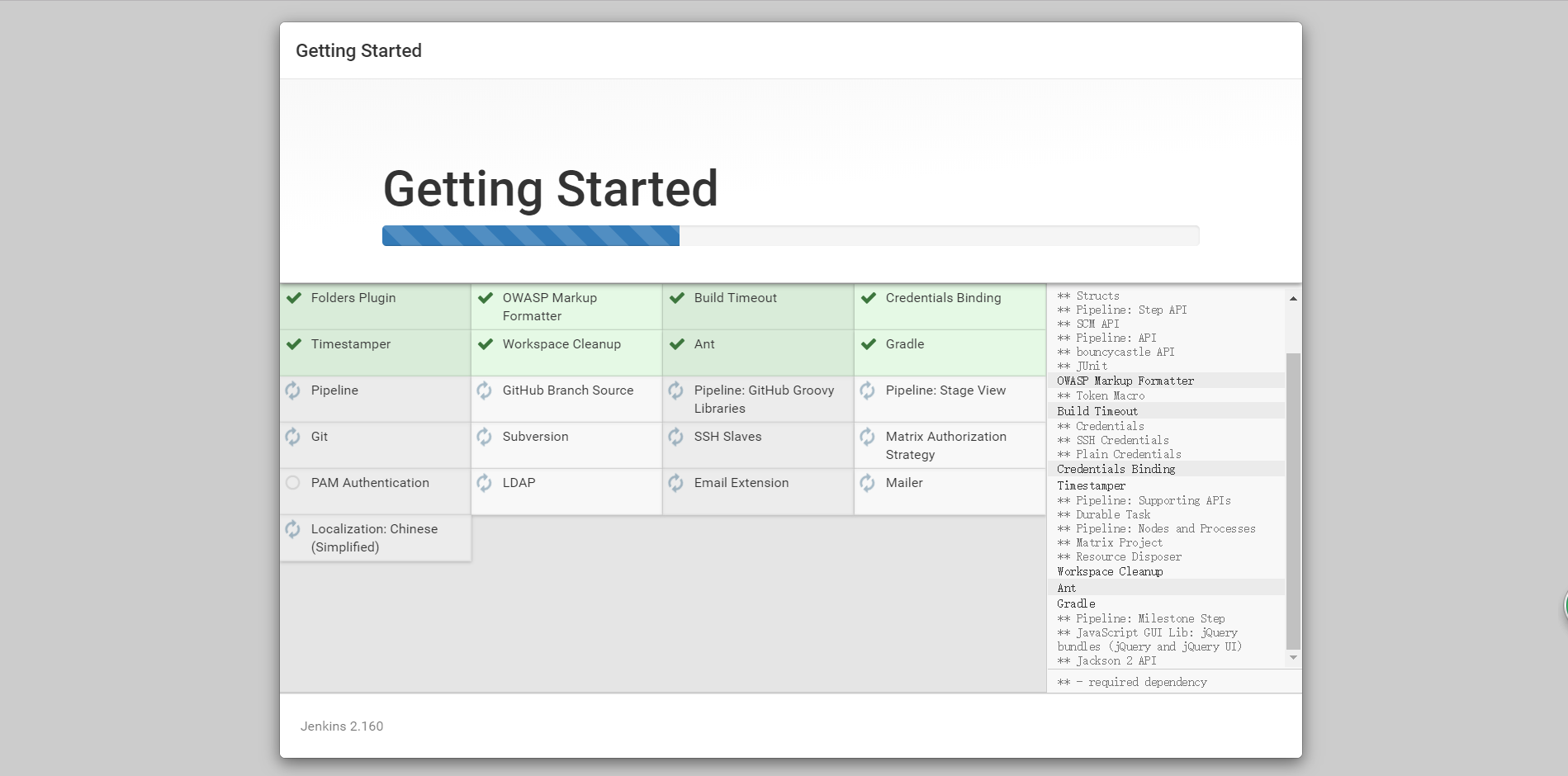The image size is (1568, 776).
Task: Select the "OWASP Markup Formatter" grid cell text
Action: click(550, 307)
